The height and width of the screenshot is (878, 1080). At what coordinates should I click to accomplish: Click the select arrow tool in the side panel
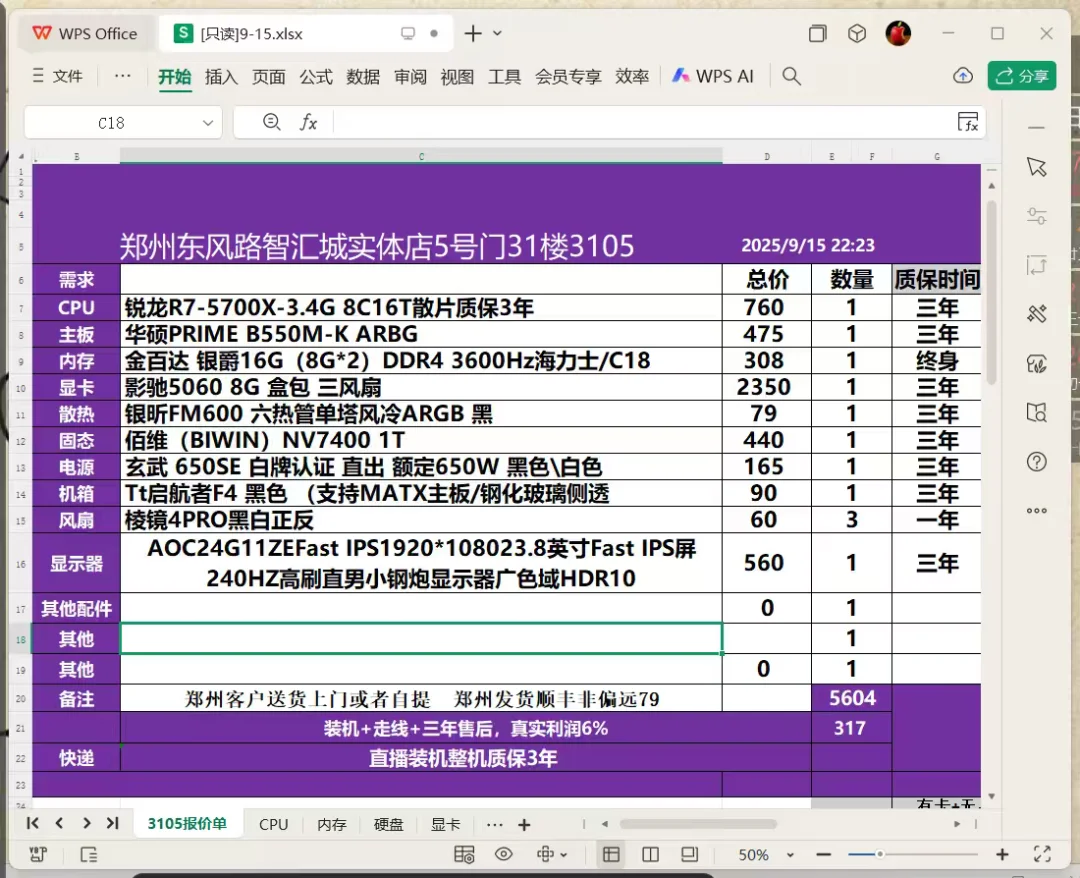tap(1037, 167)
